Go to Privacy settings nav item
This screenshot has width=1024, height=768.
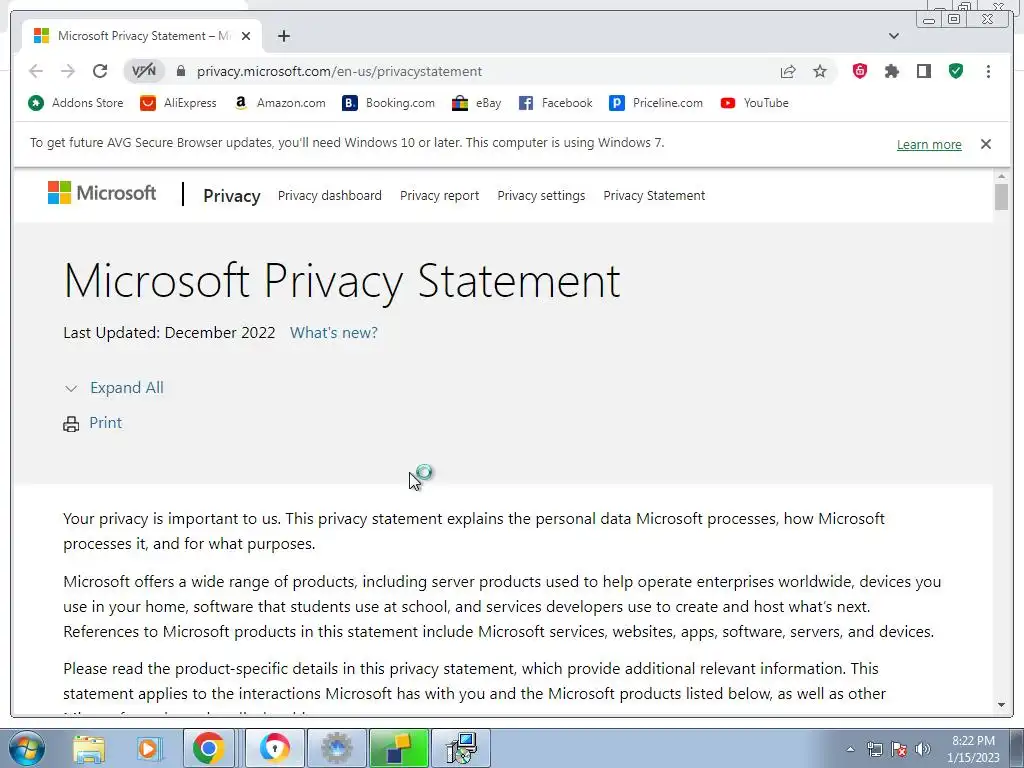[541, 196]
